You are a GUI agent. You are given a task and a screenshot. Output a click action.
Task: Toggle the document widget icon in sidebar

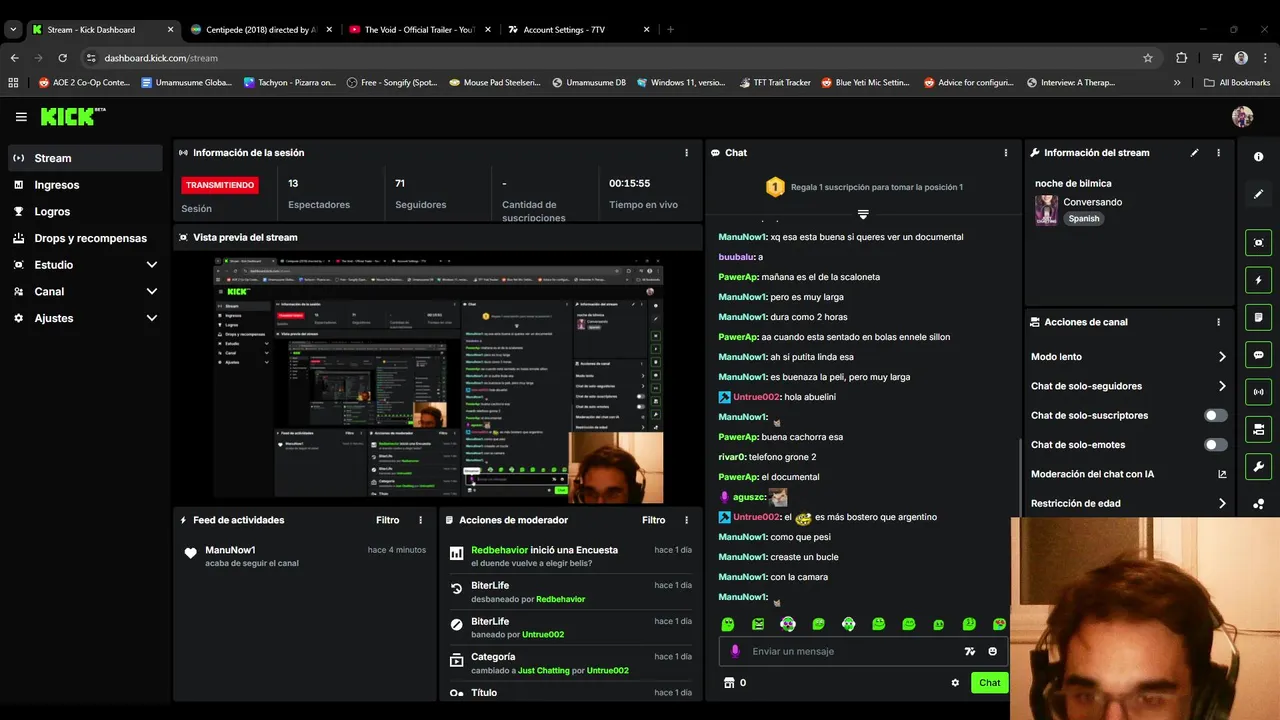tap(1258, 317)
